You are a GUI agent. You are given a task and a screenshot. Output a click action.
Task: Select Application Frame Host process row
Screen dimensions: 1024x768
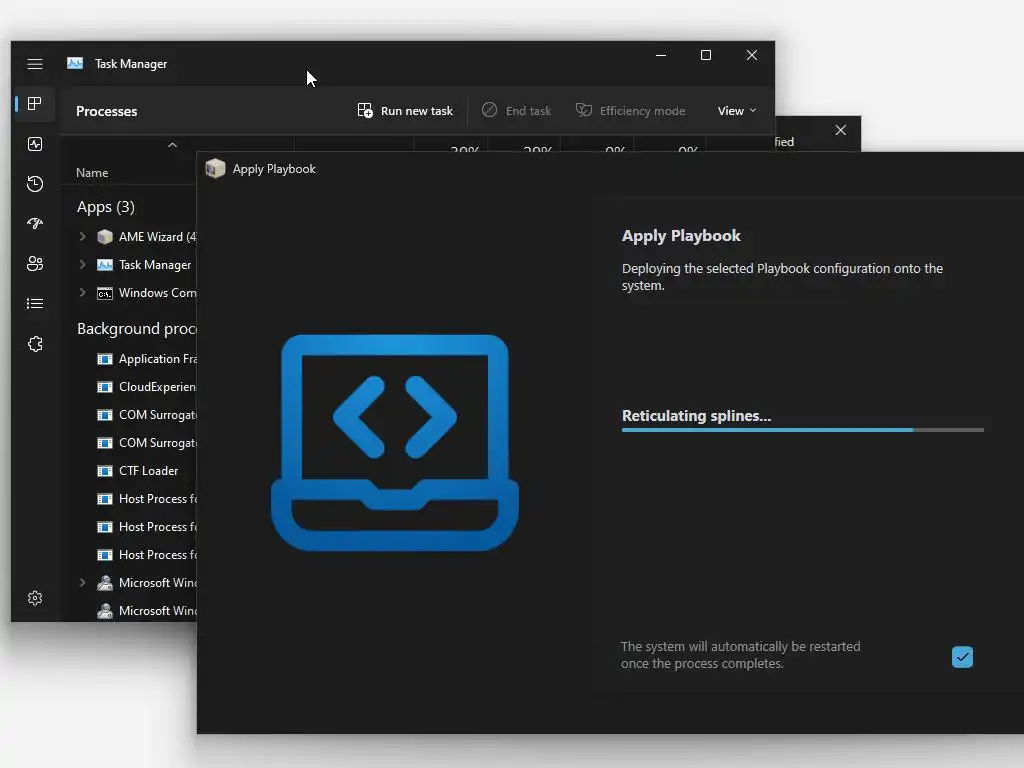[129, 359]
